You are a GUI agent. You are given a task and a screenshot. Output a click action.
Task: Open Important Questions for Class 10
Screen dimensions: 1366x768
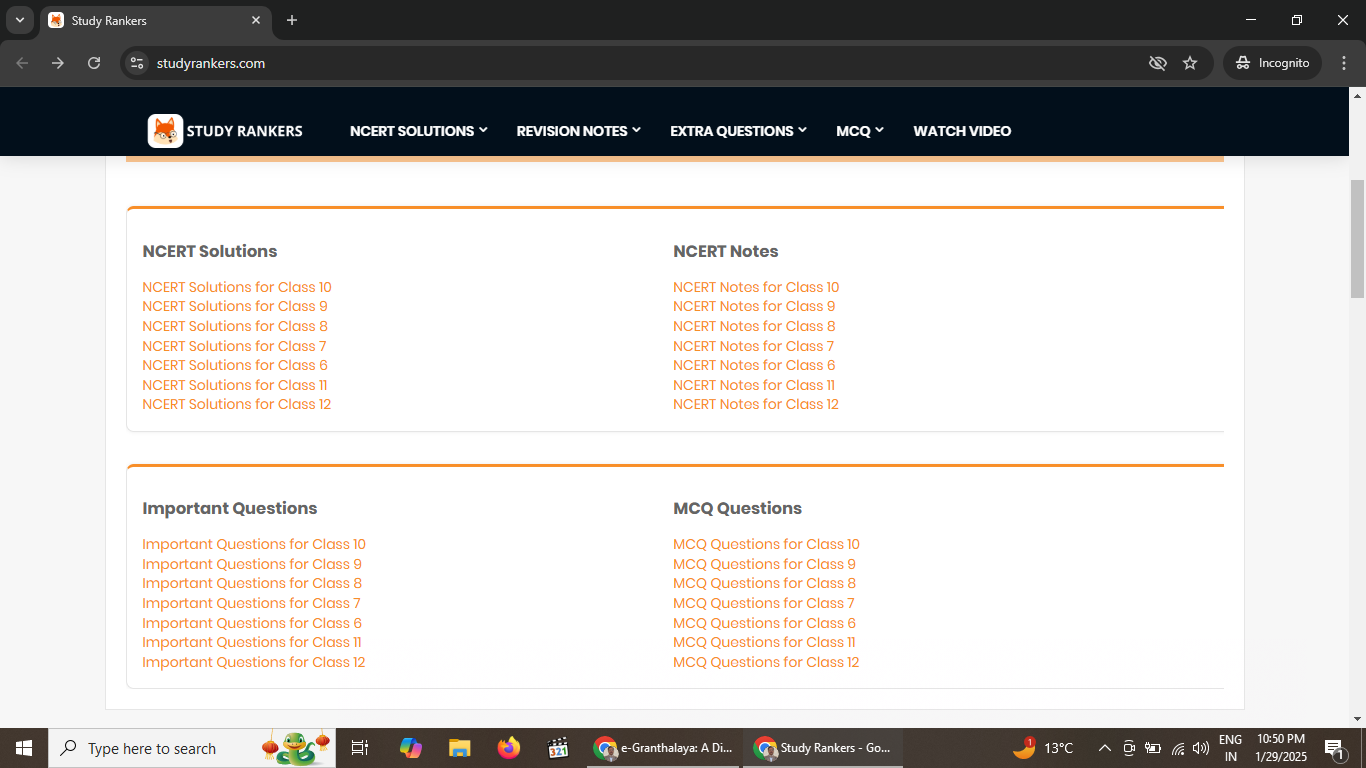[254, 544]
